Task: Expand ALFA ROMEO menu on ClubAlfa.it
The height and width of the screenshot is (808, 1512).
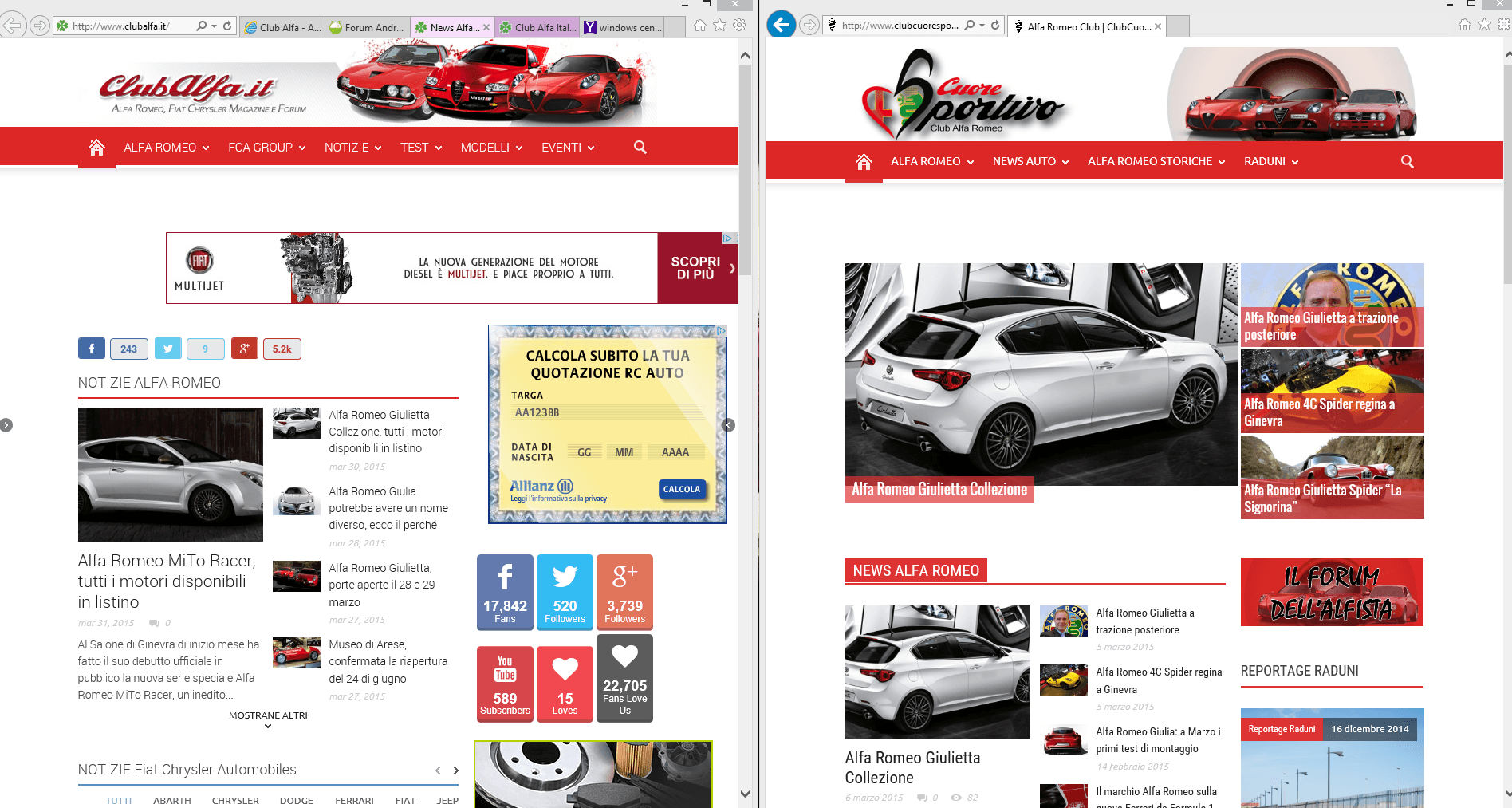Action: point(166,148)
